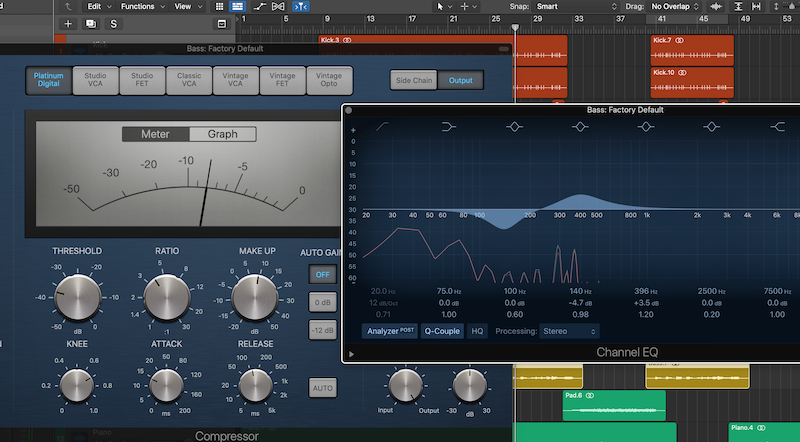Click the loop icon on Kick.7 region
The image size is (800, 442).
click(x=680, y=40)
